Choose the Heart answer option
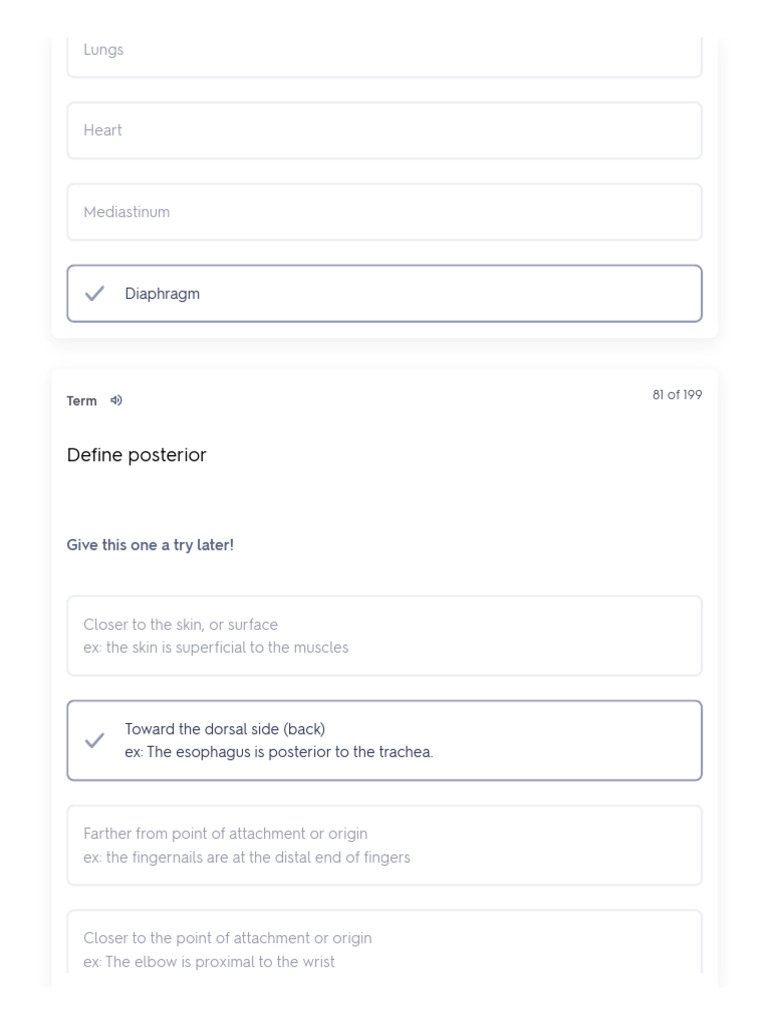The image size is (768, 1024). pyautogui.click(x=384, y=131)
